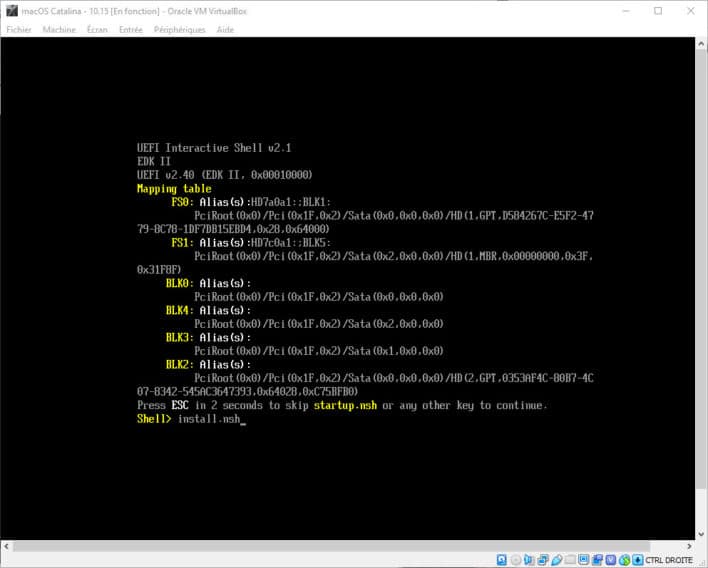This screenshot has height=568, width=708.
Task: Click the 'UEFI v2.40 (EDK II, 0x00010000)' line
Action: (x=224, y=175)
